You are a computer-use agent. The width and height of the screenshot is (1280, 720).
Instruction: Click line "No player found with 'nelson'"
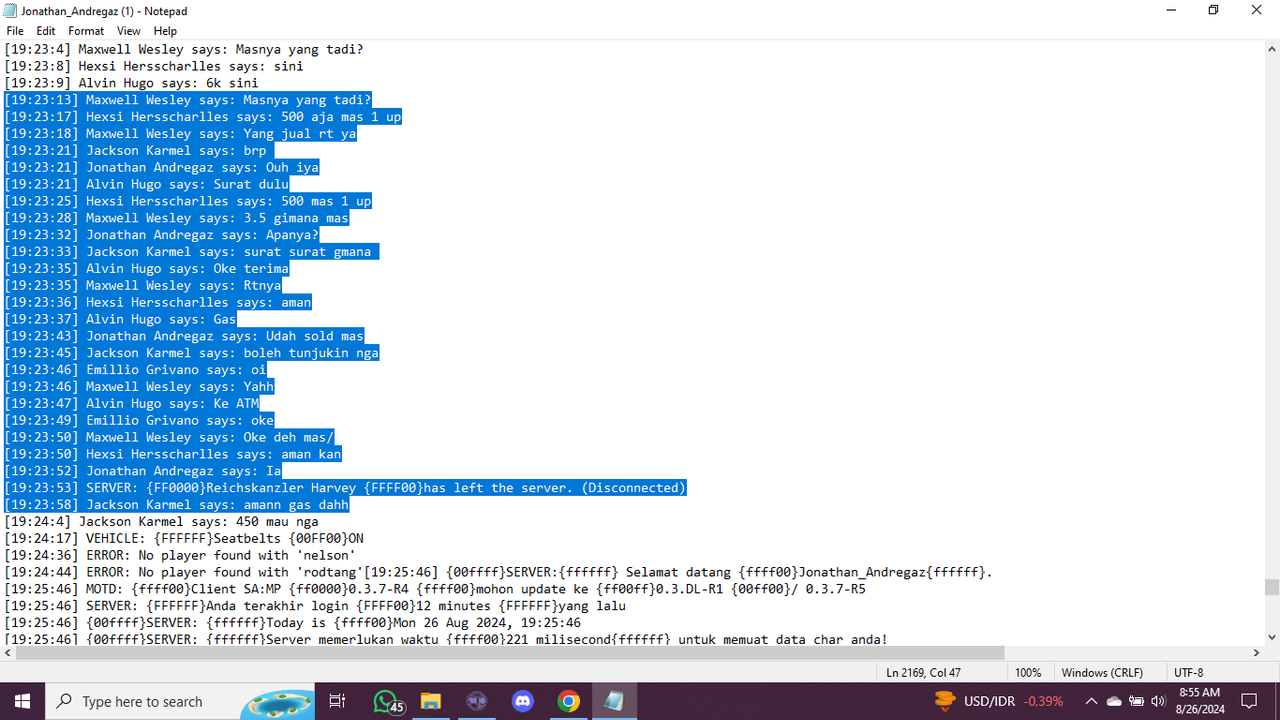180,555
